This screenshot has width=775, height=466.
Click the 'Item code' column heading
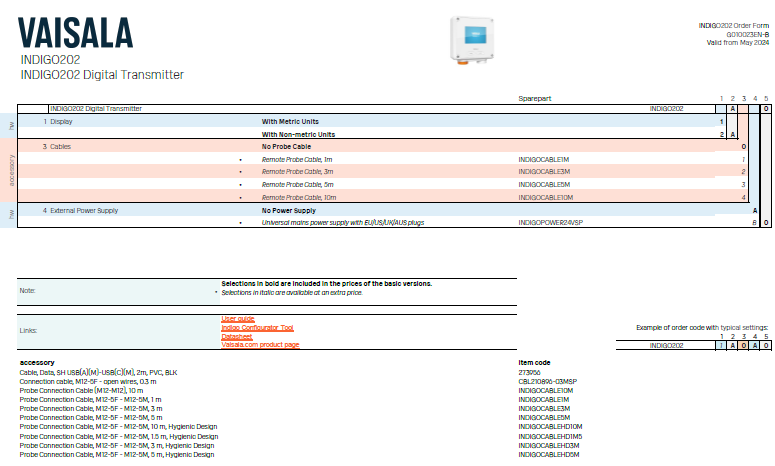coord(534,362)
